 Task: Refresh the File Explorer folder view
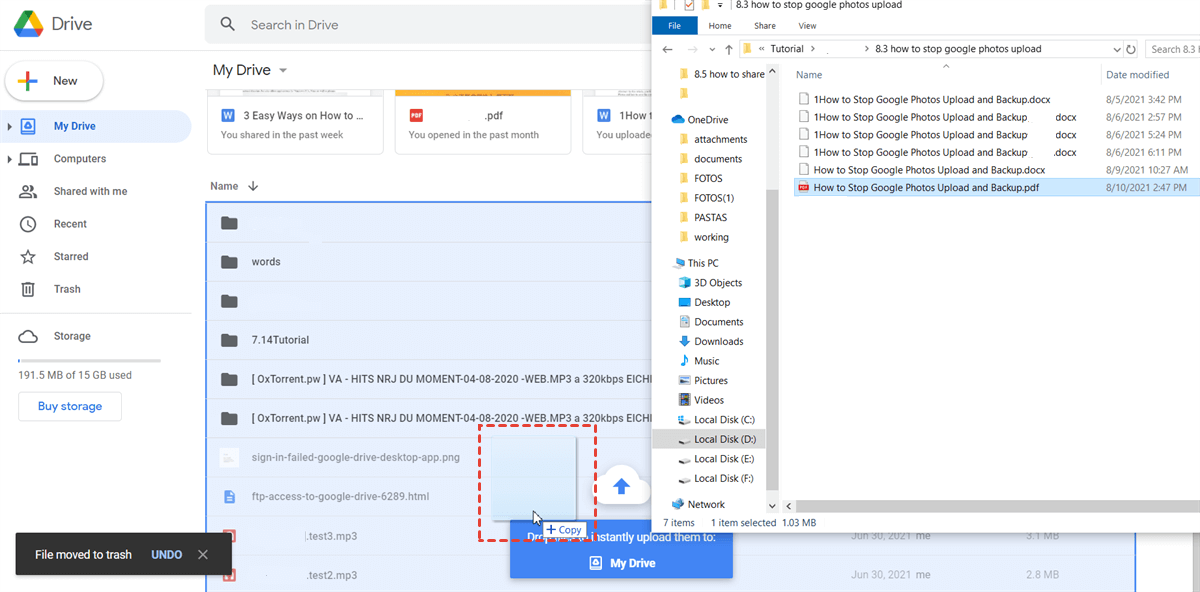pos(1131,49)
